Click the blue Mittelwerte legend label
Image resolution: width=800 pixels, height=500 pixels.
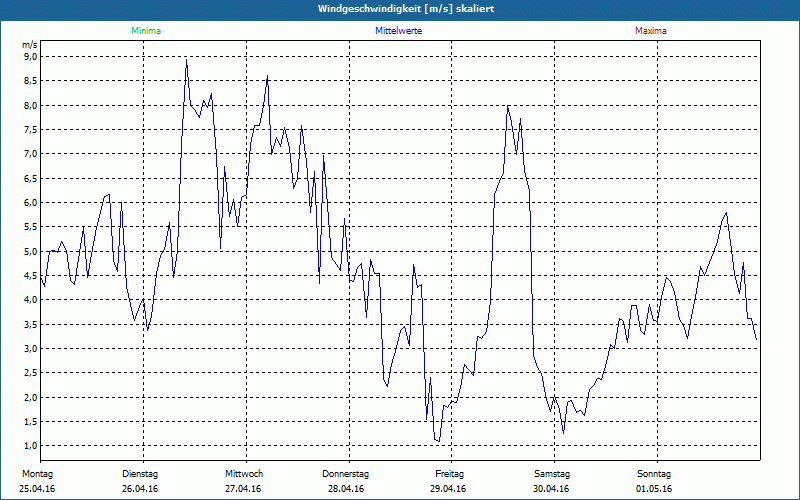(398, 31)
